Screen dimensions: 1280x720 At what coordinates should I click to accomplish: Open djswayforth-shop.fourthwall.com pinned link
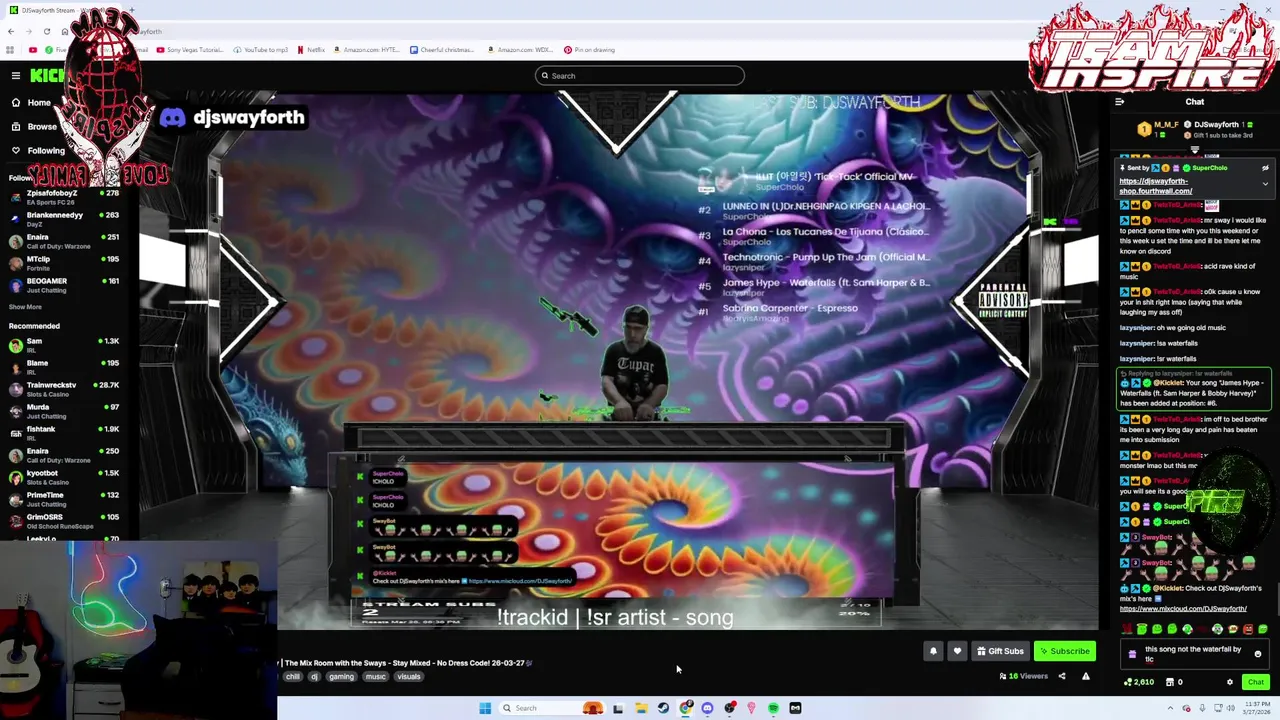tap(1155, 185)
